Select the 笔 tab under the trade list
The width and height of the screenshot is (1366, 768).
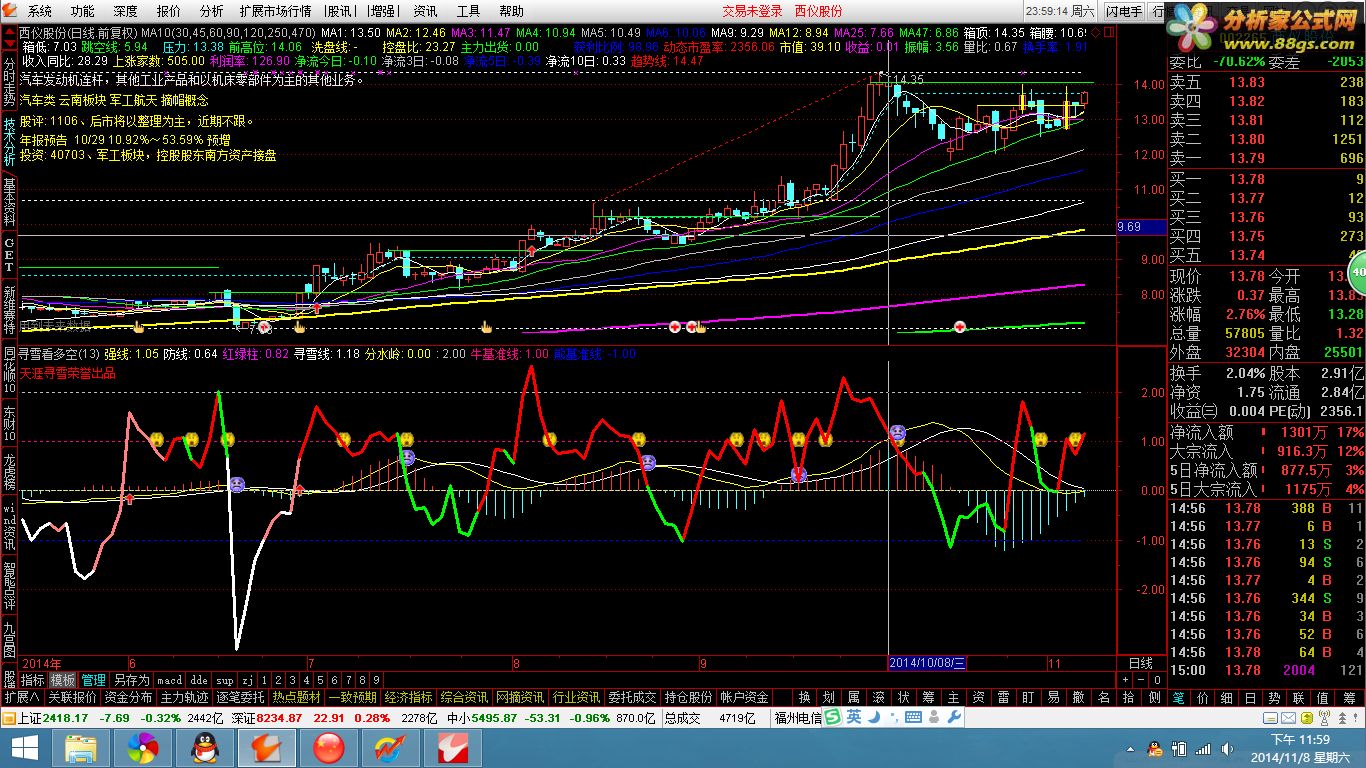pos(1179,697)
